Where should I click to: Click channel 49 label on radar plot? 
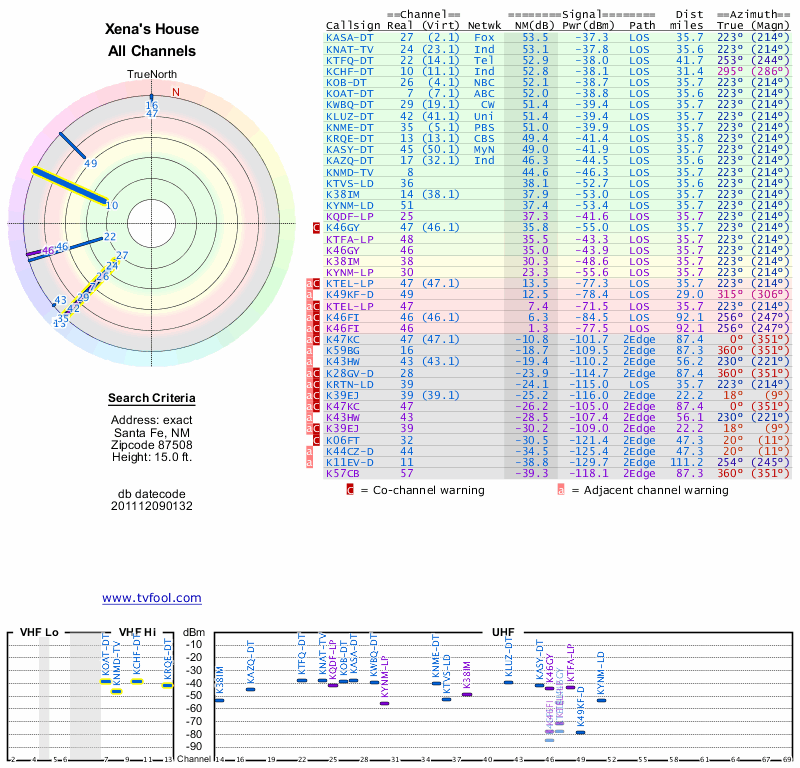[x=90, y=163]
